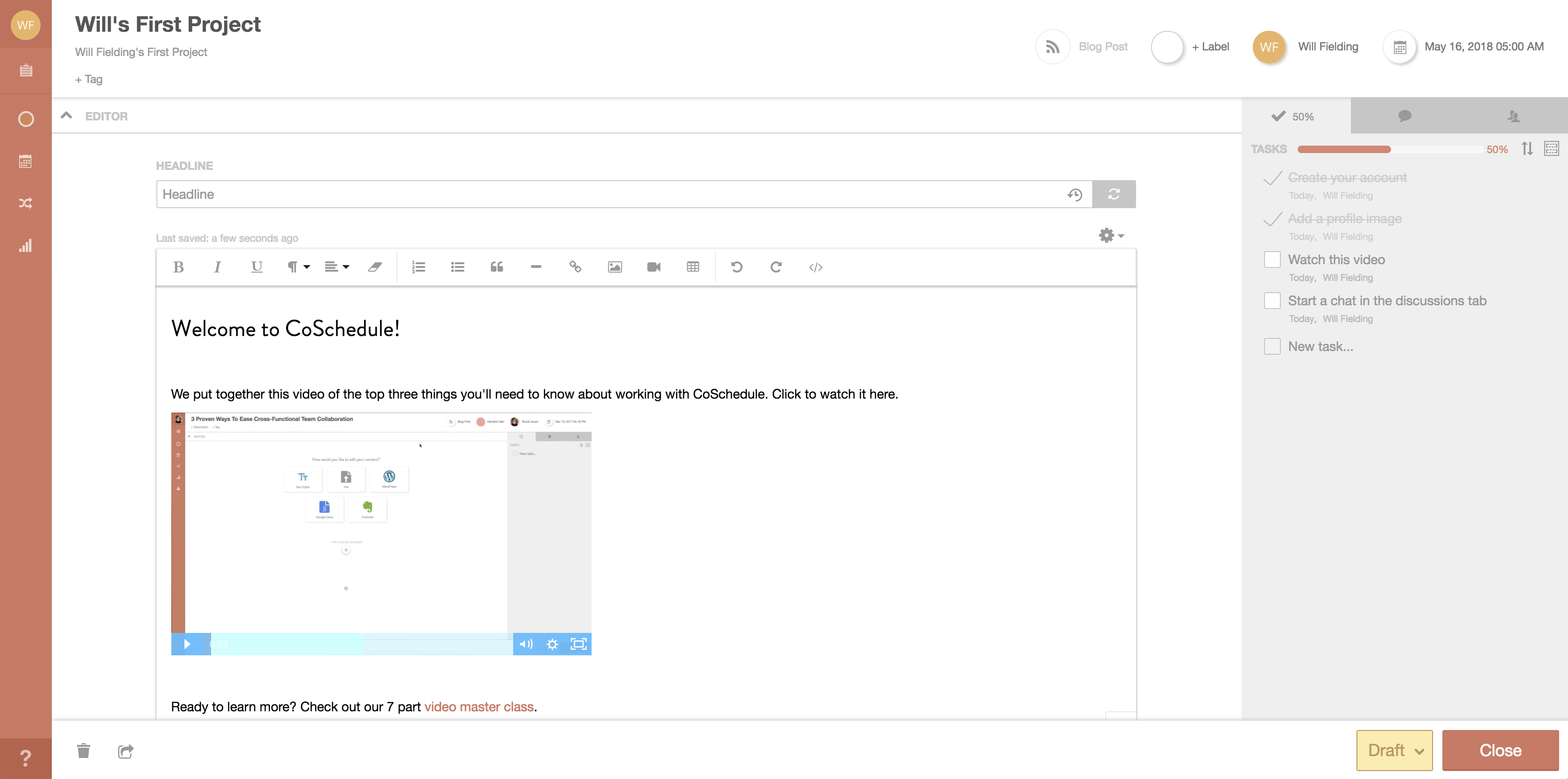Add a color label
The height and width of the screenshot is (779, 1568).
point(1190,47)
